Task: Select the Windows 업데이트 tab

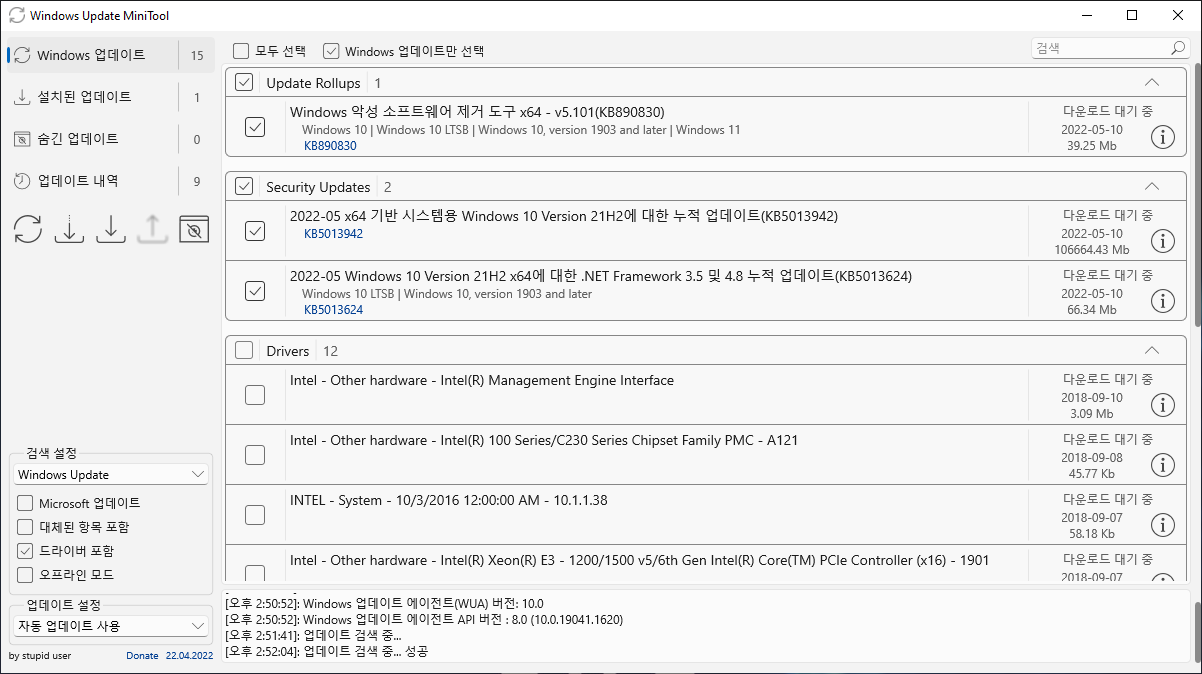Action: coord(110,55)
